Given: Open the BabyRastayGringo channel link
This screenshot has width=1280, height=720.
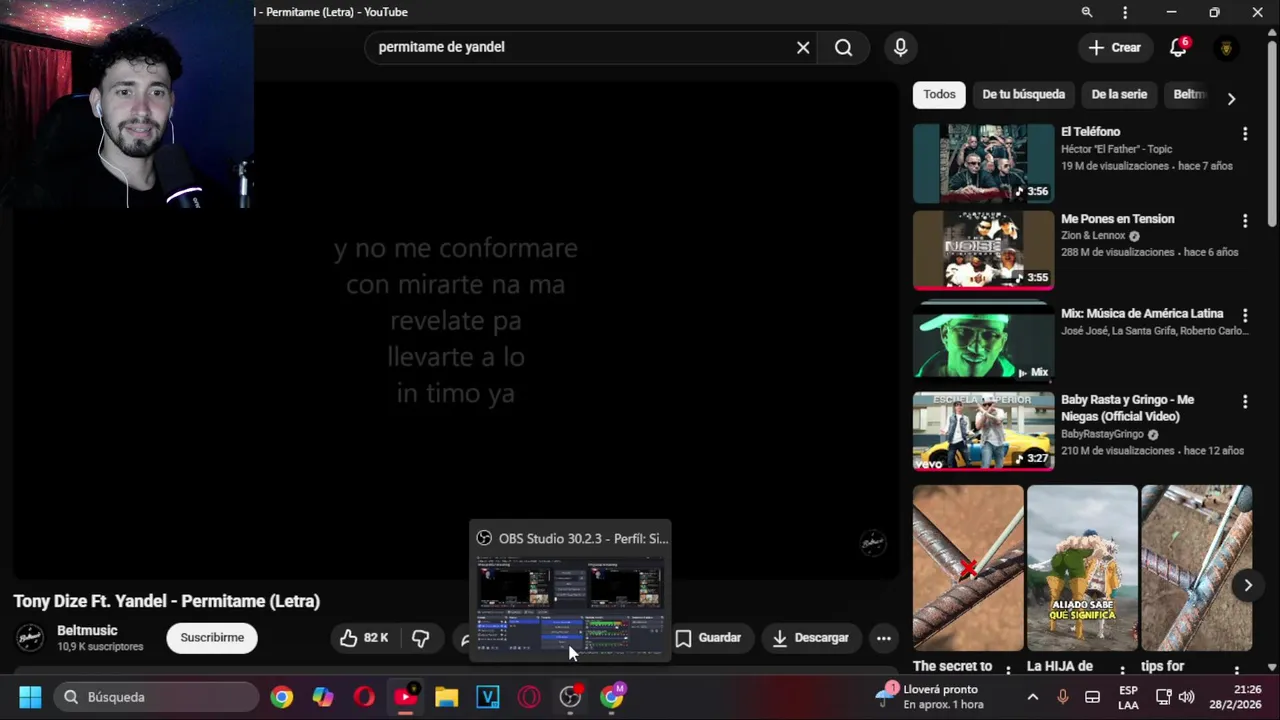Looking at the screenshot, I should pyautogui.click(x=1102, y=434).
